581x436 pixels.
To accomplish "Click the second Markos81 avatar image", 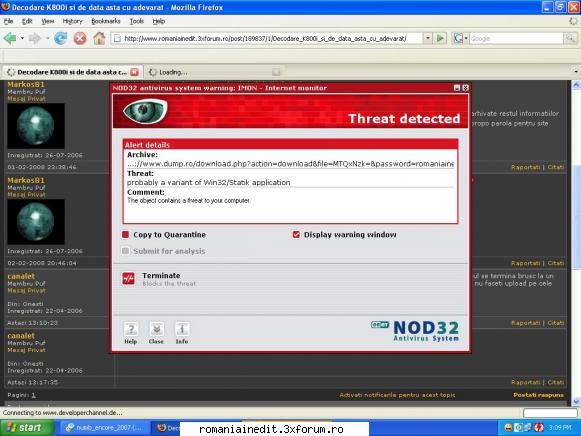I will click(x=36, y=222).
